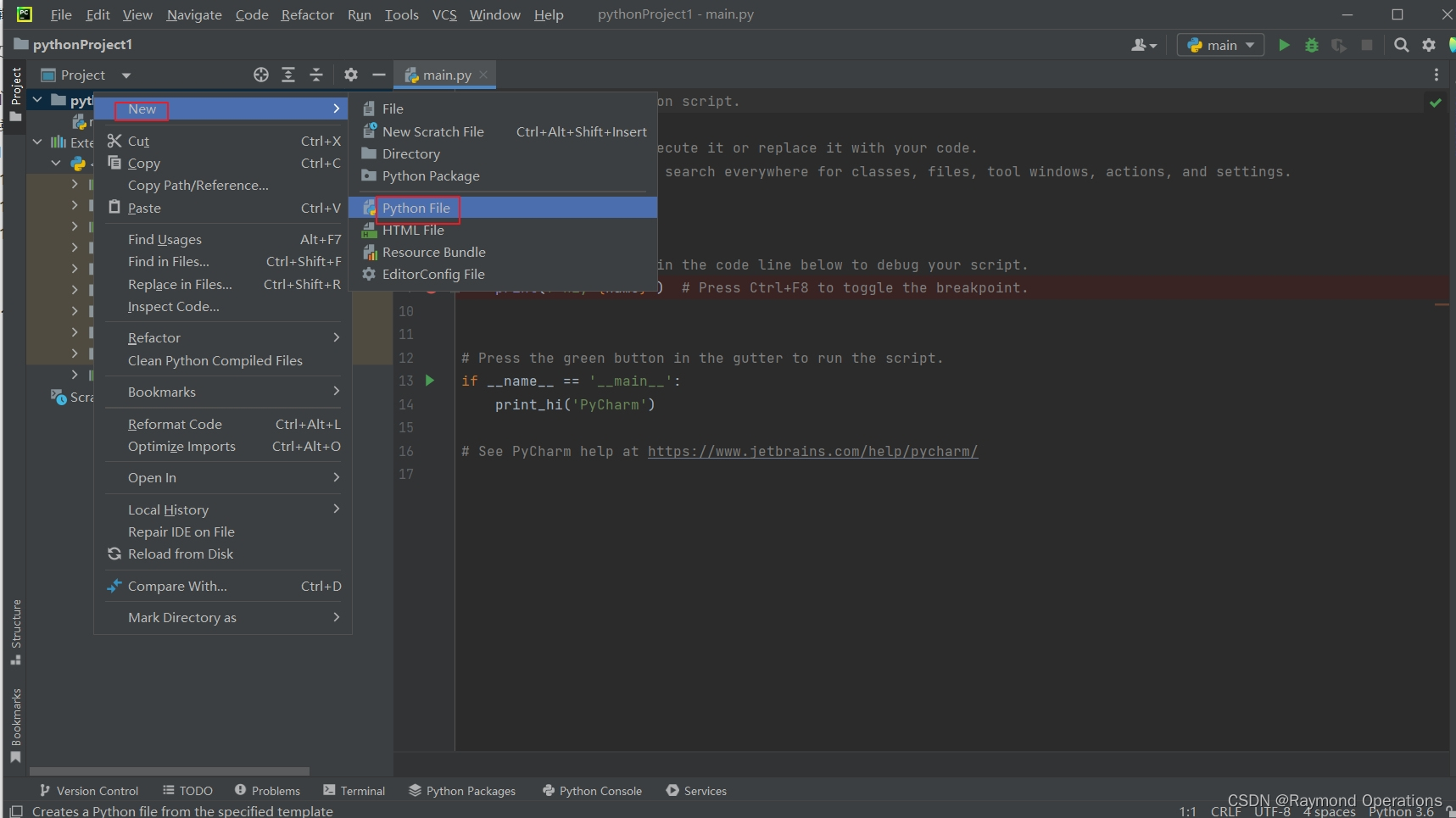Open the Terminal tool window button
The height and width of the screenshot is (818, 1456).
click(x=354, y=791)
